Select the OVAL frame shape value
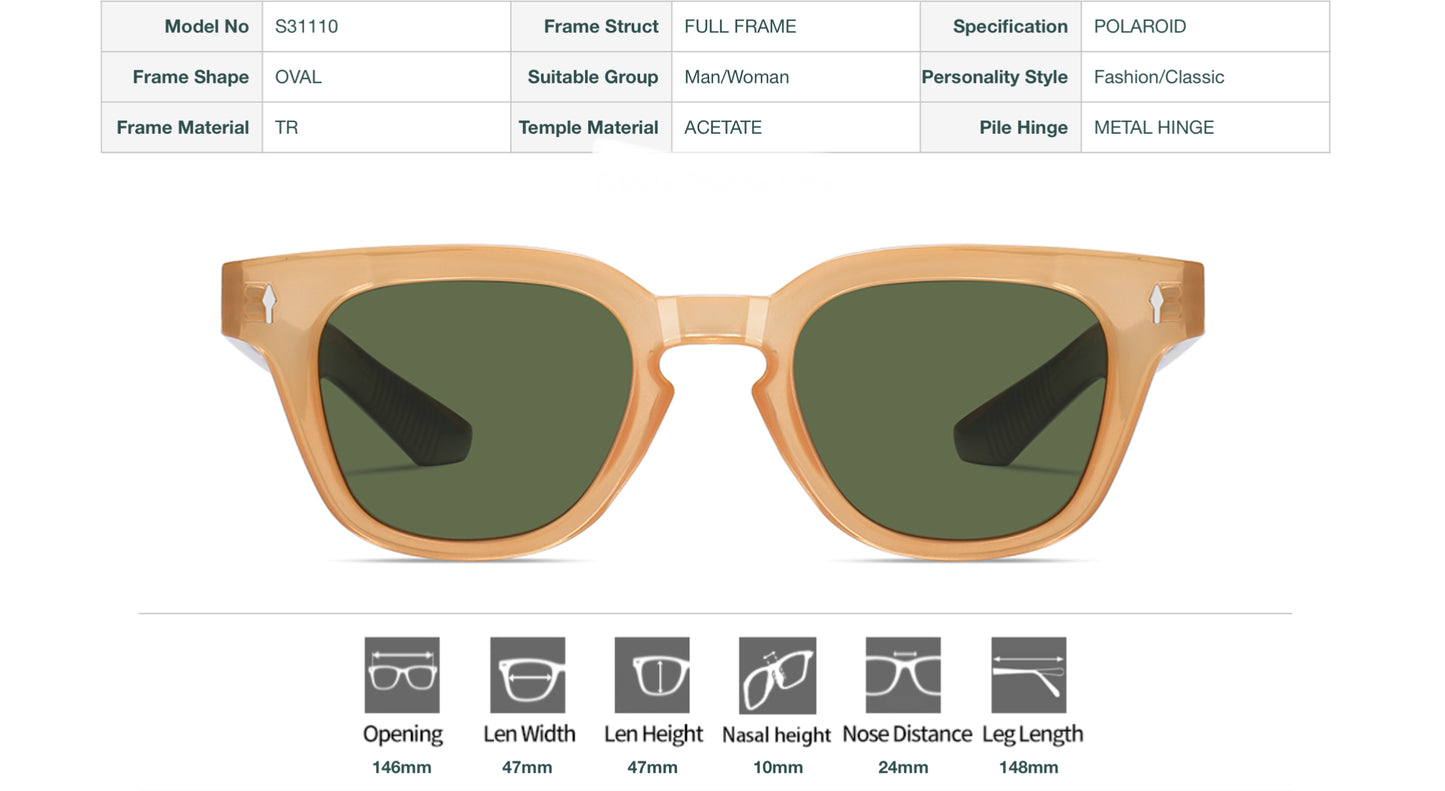Screen dimensions: 1445x791 coord(297,76)
